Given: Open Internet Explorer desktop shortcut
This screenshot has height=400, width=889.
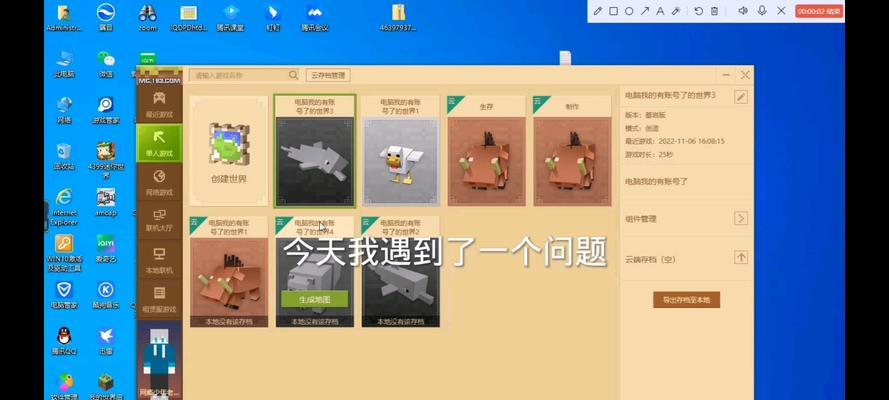Looking at the screenshot, I should pos(64,206).
